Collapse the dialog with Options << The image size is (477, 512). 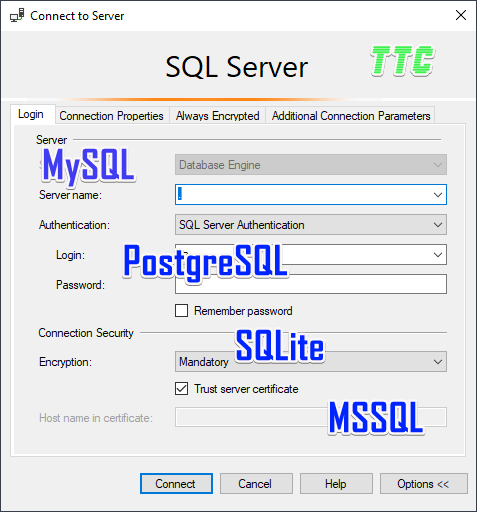424,483
